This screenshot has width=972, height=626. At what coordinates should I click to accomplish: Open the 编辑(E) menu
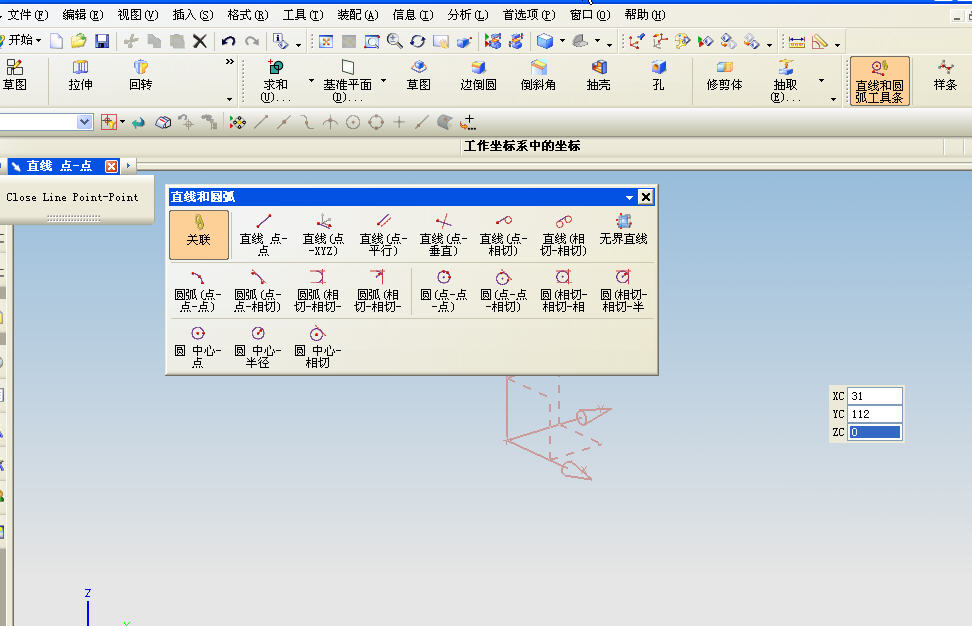point(82,15)
